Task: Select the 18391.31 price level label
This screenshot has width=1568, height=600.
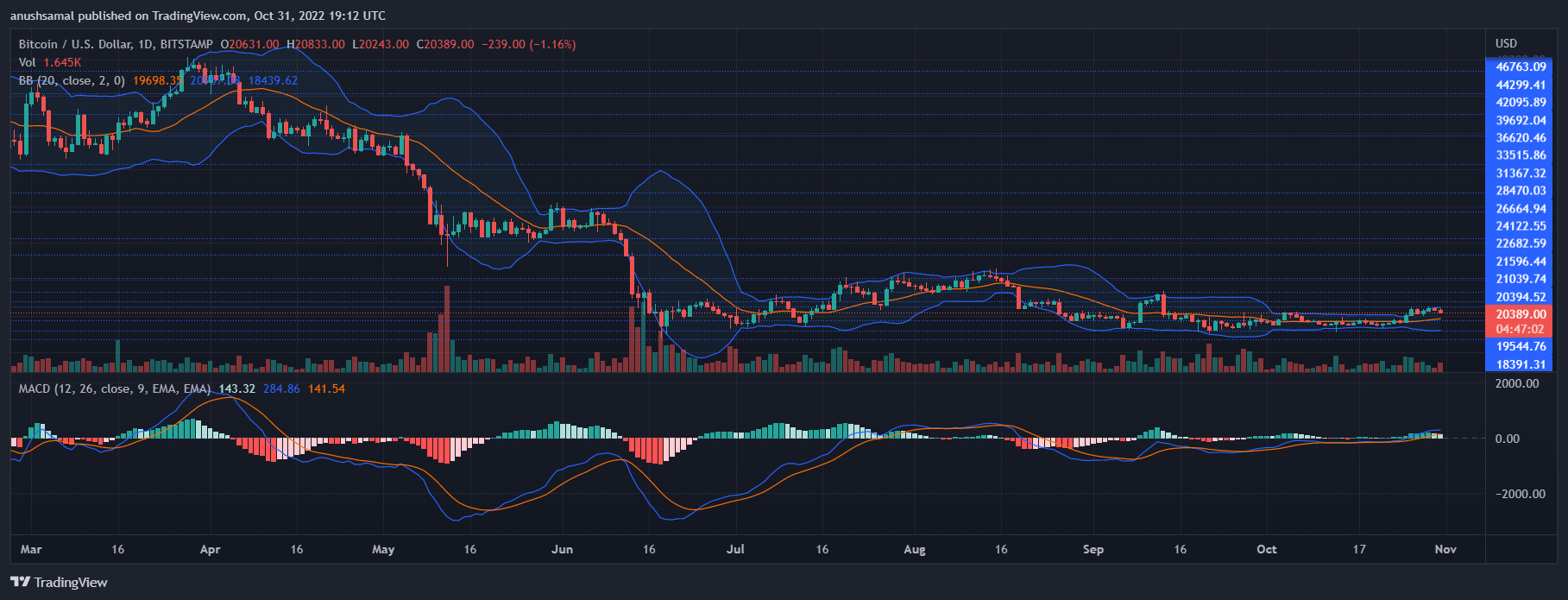Action: click(x=1520, y=364)
